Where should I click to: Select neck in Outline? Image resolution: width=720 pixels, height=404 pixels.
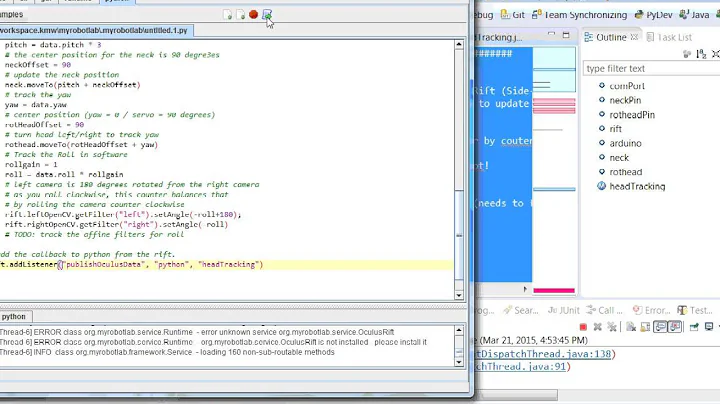tap(619, 157)
